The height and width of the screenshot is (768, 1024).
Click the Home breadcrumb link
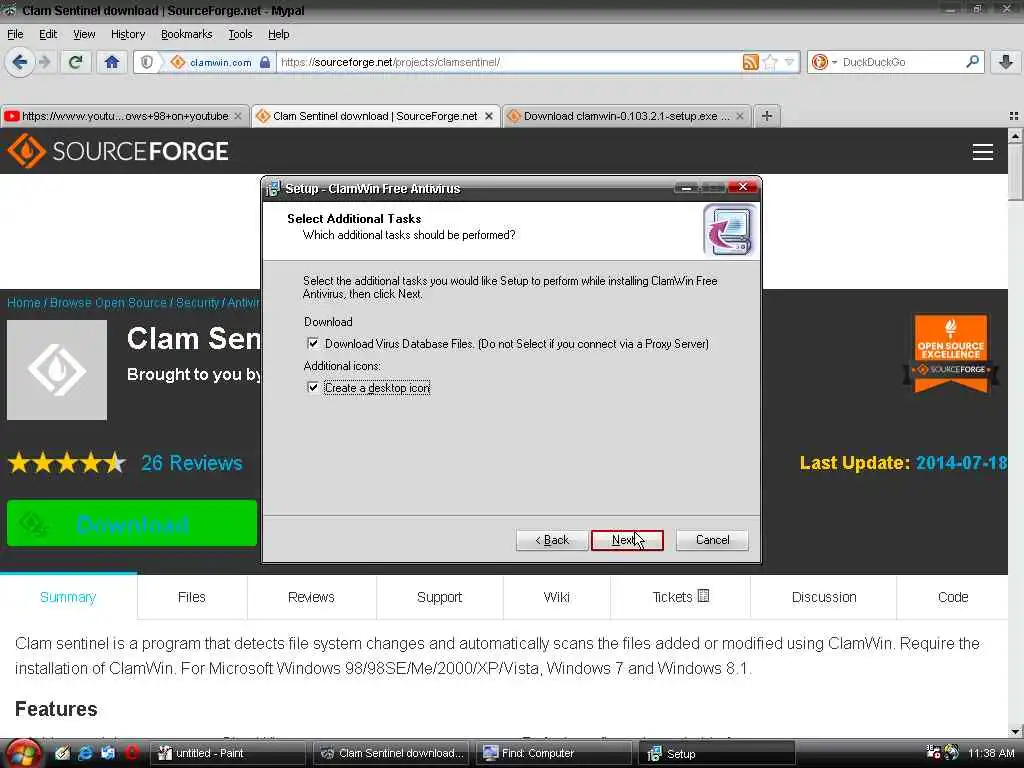[24, 303]
